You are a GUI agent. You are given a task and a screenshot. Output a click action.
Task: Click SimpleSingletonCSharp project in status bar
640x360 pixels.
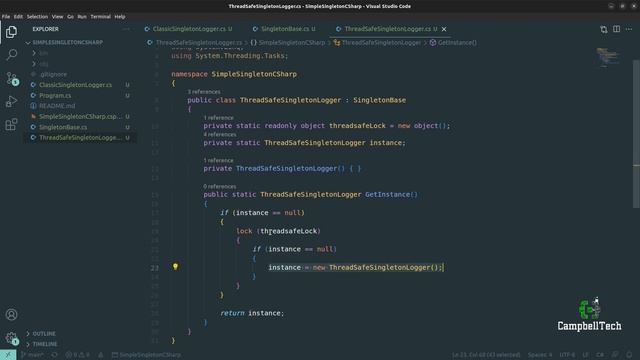[x=146, y=355]
